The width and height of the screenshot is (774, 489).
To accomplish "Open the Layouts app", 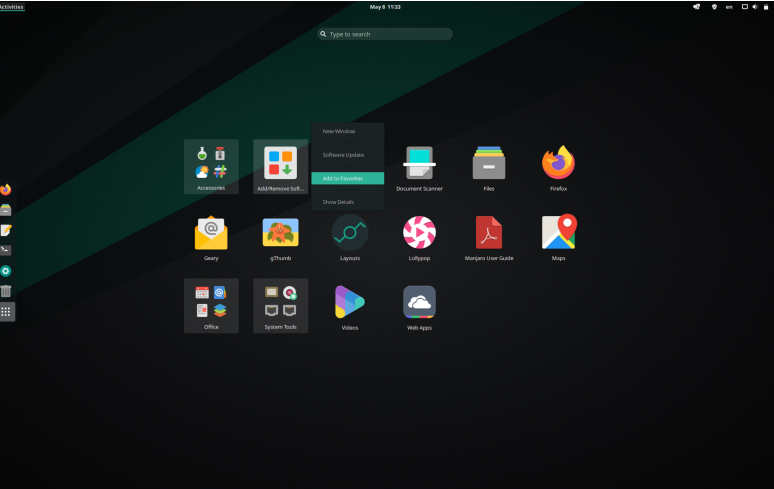I will pos(350,237).
